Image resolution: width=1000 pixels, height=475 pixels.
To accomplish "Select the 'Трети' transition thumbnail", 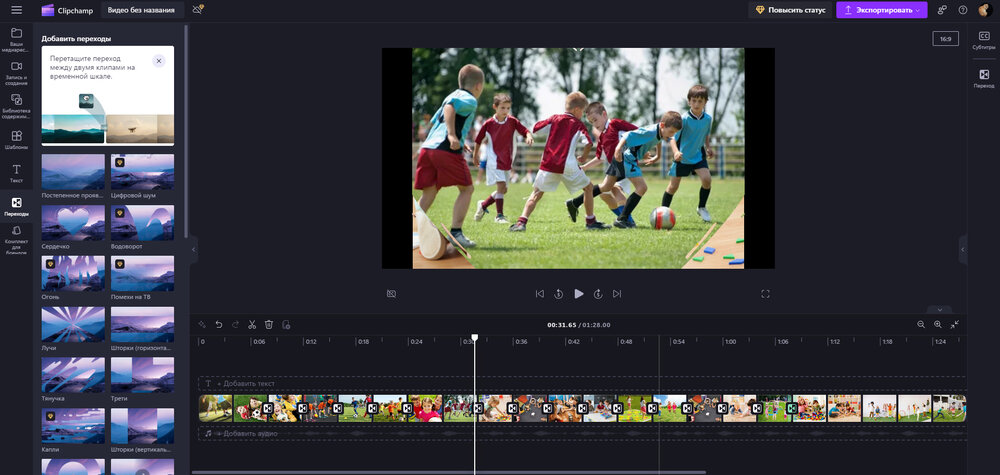I will [142, 375].
